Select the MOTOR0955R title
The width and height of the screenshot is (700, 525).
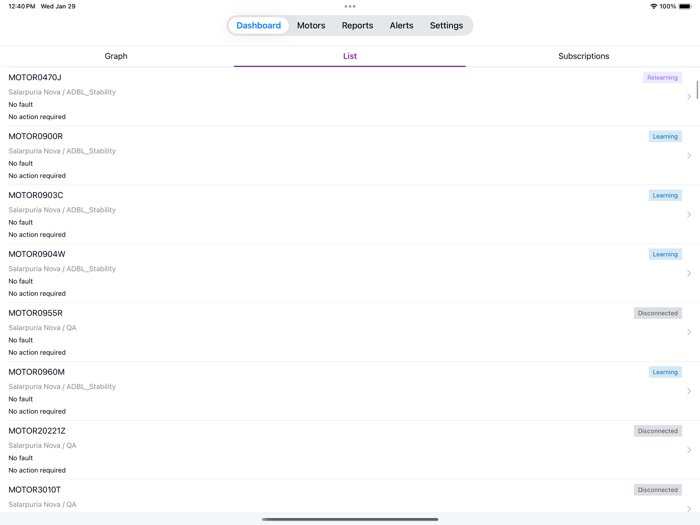pos(36,313)
